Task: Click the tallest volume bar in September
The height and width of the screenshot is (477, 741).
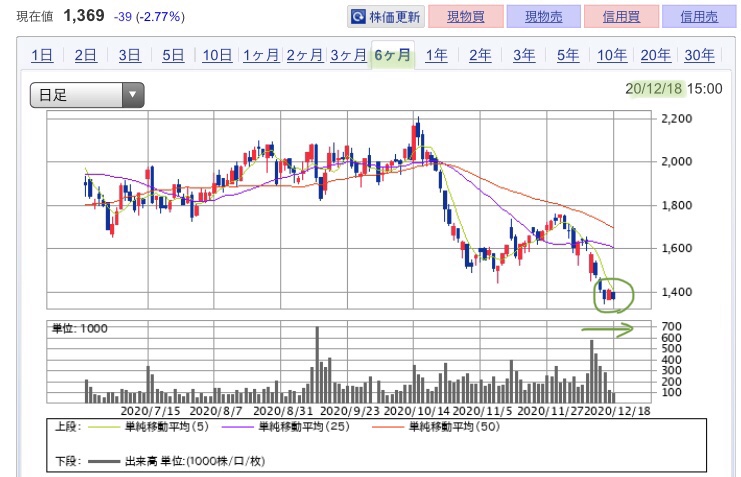Action: tap(317, 364)
